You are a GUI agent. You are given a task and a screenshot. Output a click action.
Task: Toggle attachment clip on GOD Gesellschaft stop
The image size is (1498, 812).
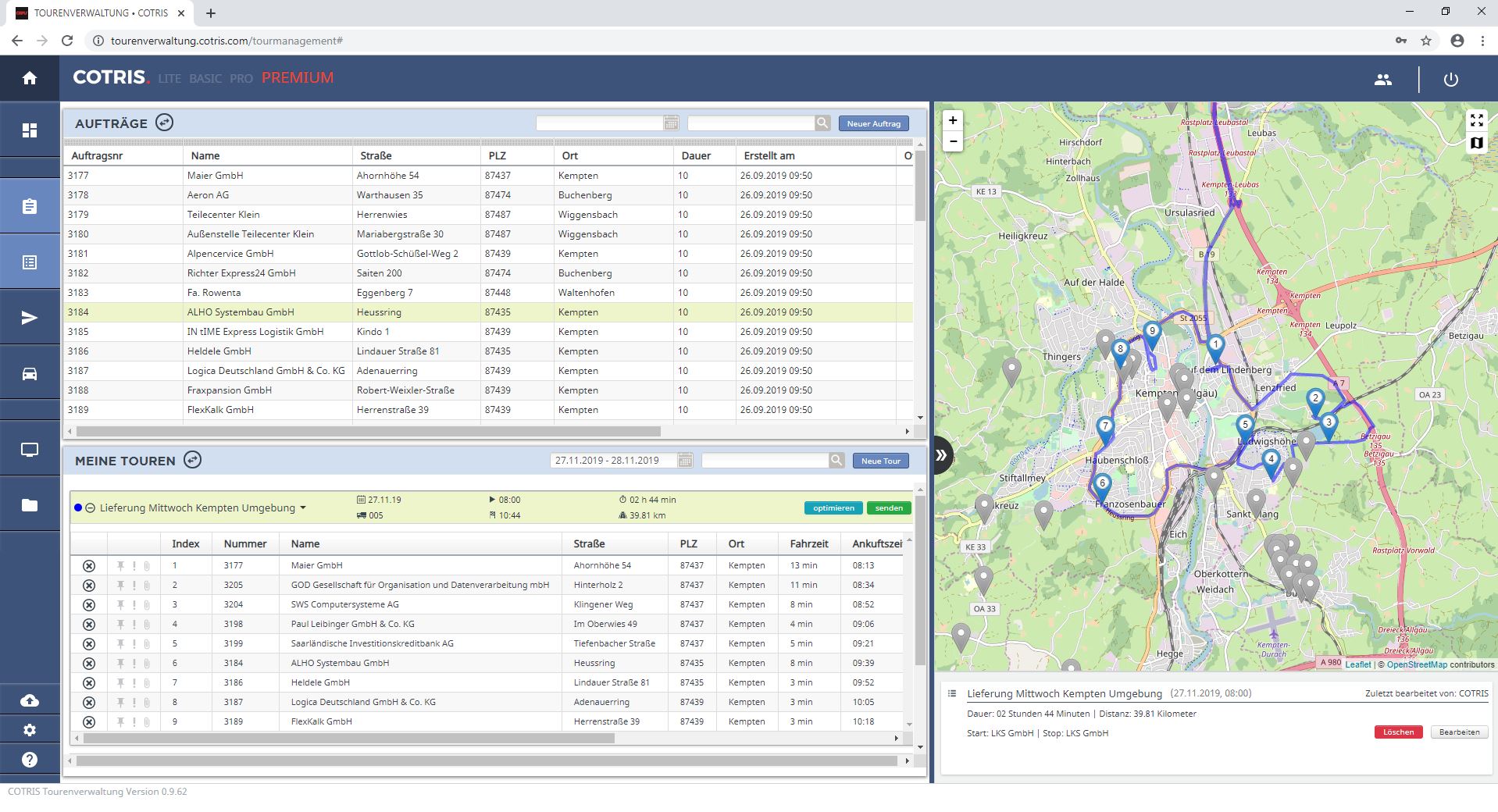tap(146, 585)
